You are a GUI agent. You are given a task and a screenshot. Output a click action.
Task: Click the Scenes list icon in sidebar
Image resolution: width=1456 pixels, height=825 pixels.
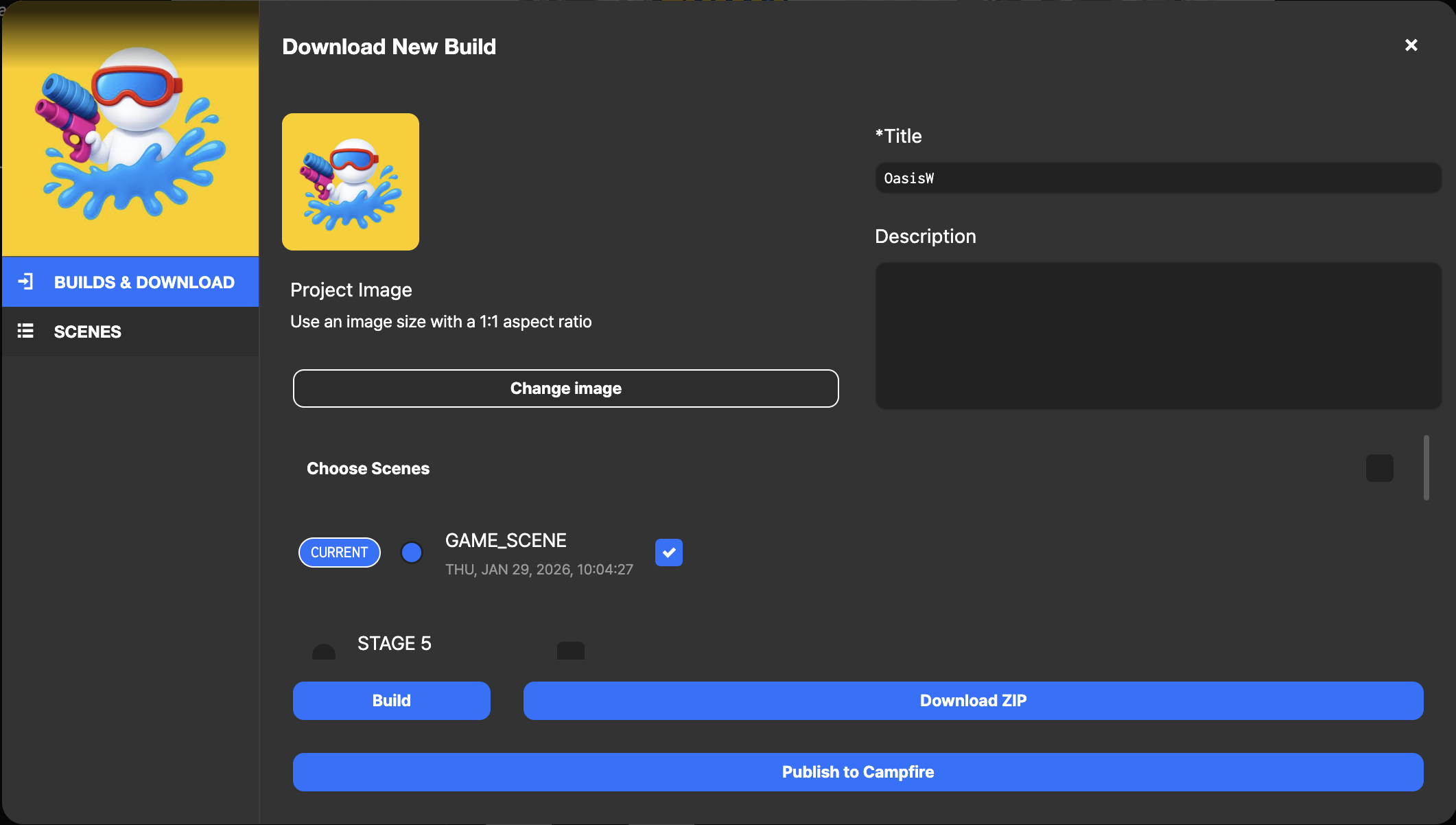coord(26,332)
